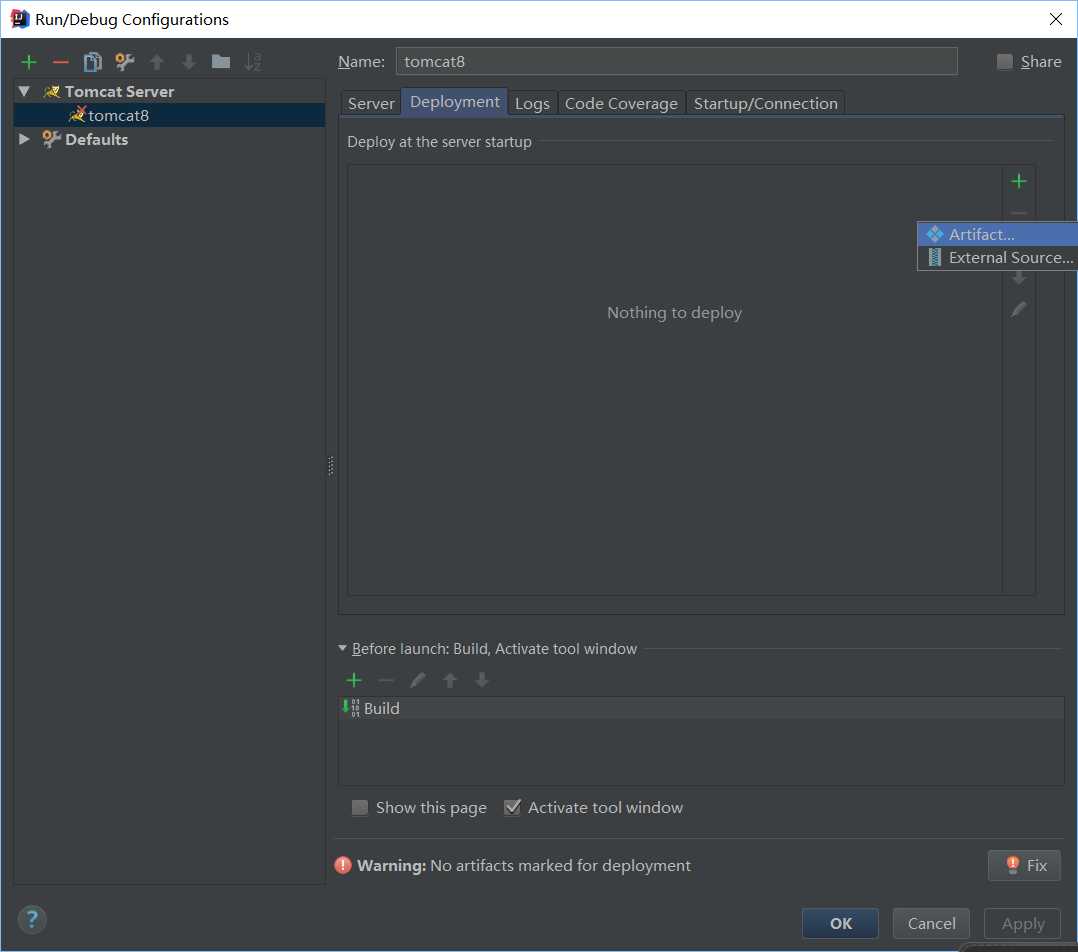The height and width of the screenshot is (952, 1078).
Task: Move configuration down in the left toolbar
Action: (x=188, y=63)
